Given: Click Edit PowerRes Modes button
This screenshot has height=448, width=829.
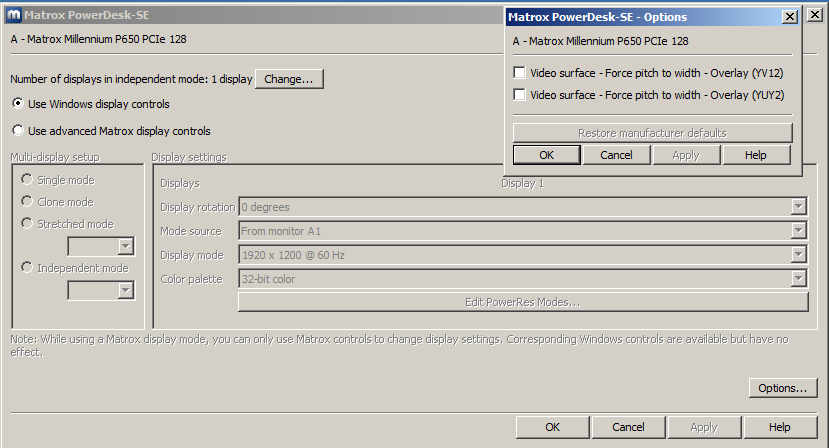Looking at the screenshot, I should click(x=522, y=302).
